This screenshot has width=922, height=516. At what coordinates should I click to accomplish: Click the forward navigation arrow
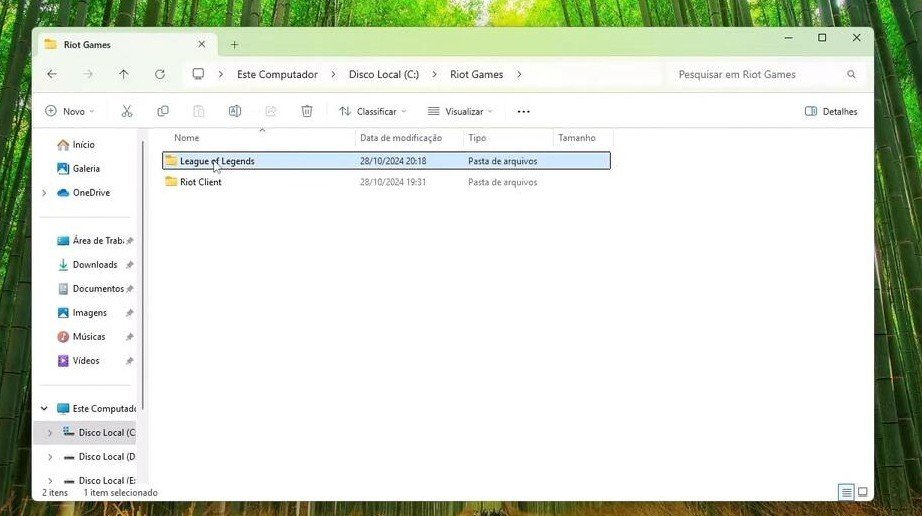(88, 74)
